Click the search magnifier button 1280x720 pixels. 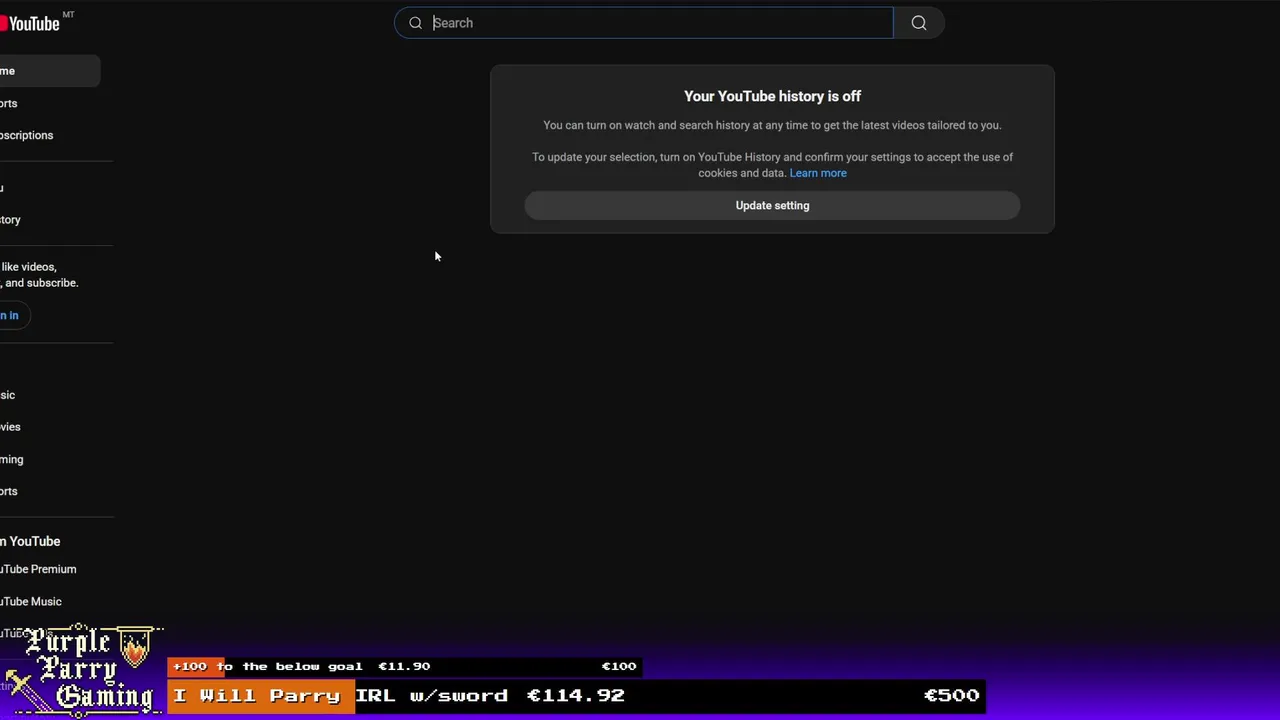(919, 23)
